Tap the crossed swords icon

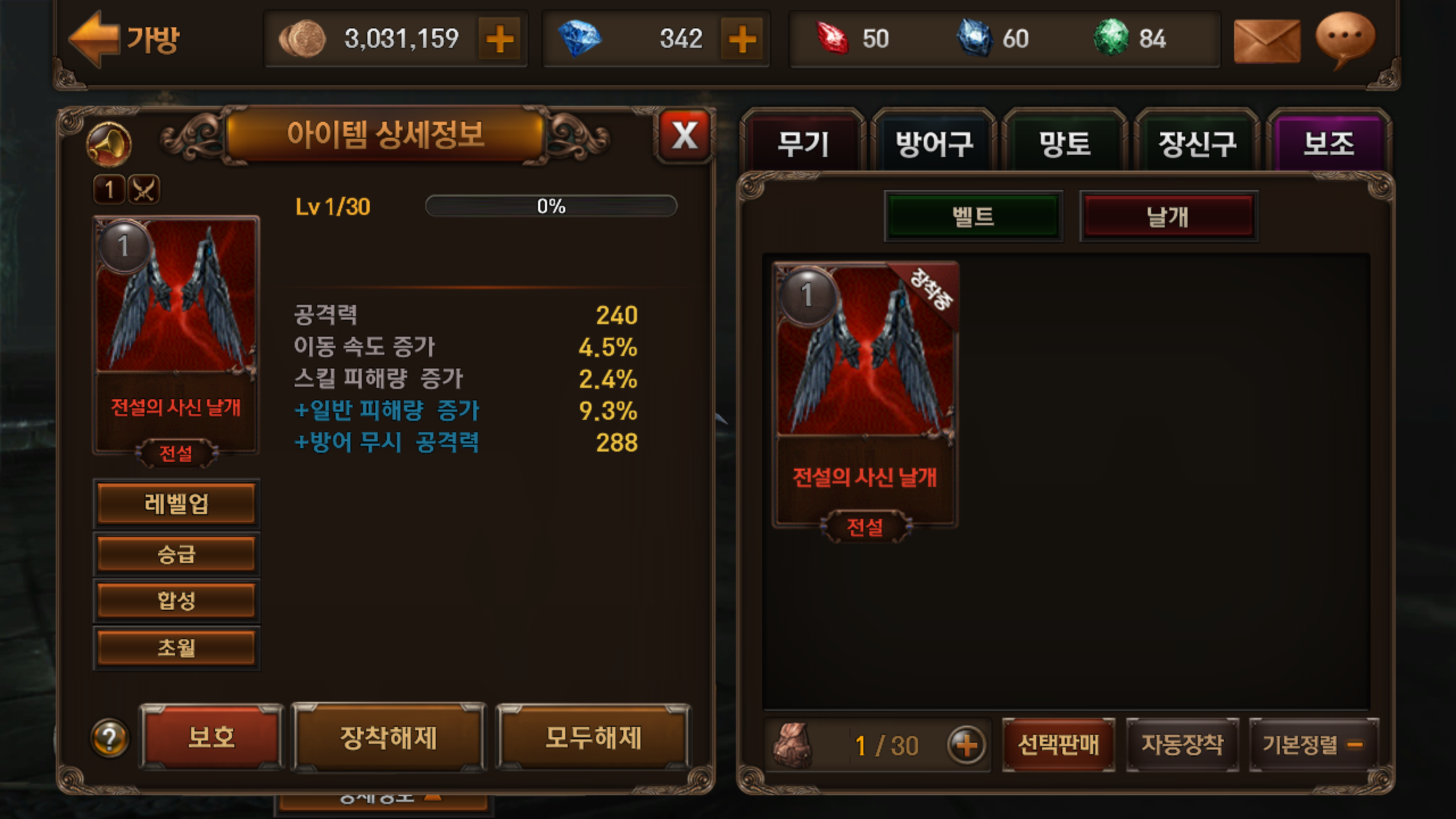click(x=143, y=189)
